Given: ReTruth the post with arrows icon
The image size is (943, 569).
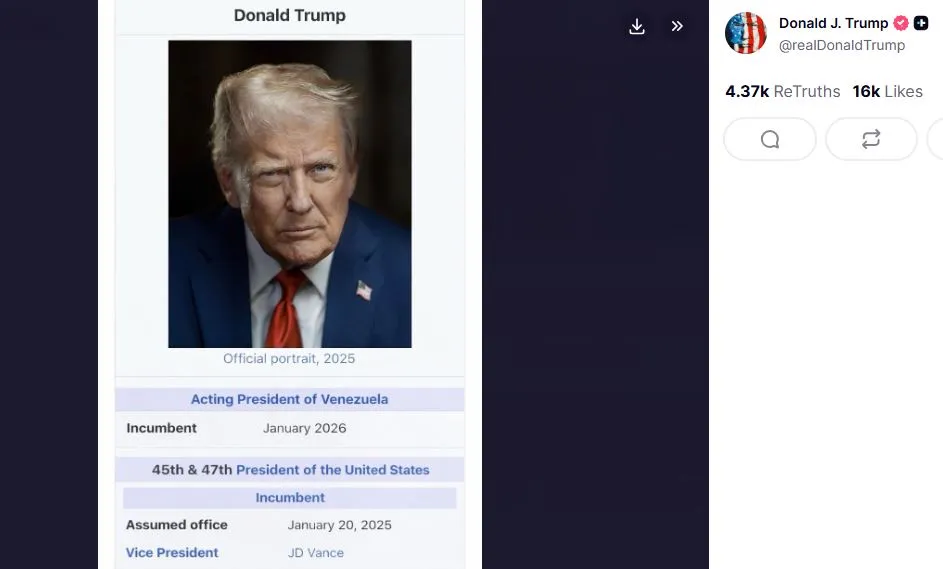Looking at the screenshot, I should coord(871,140).
